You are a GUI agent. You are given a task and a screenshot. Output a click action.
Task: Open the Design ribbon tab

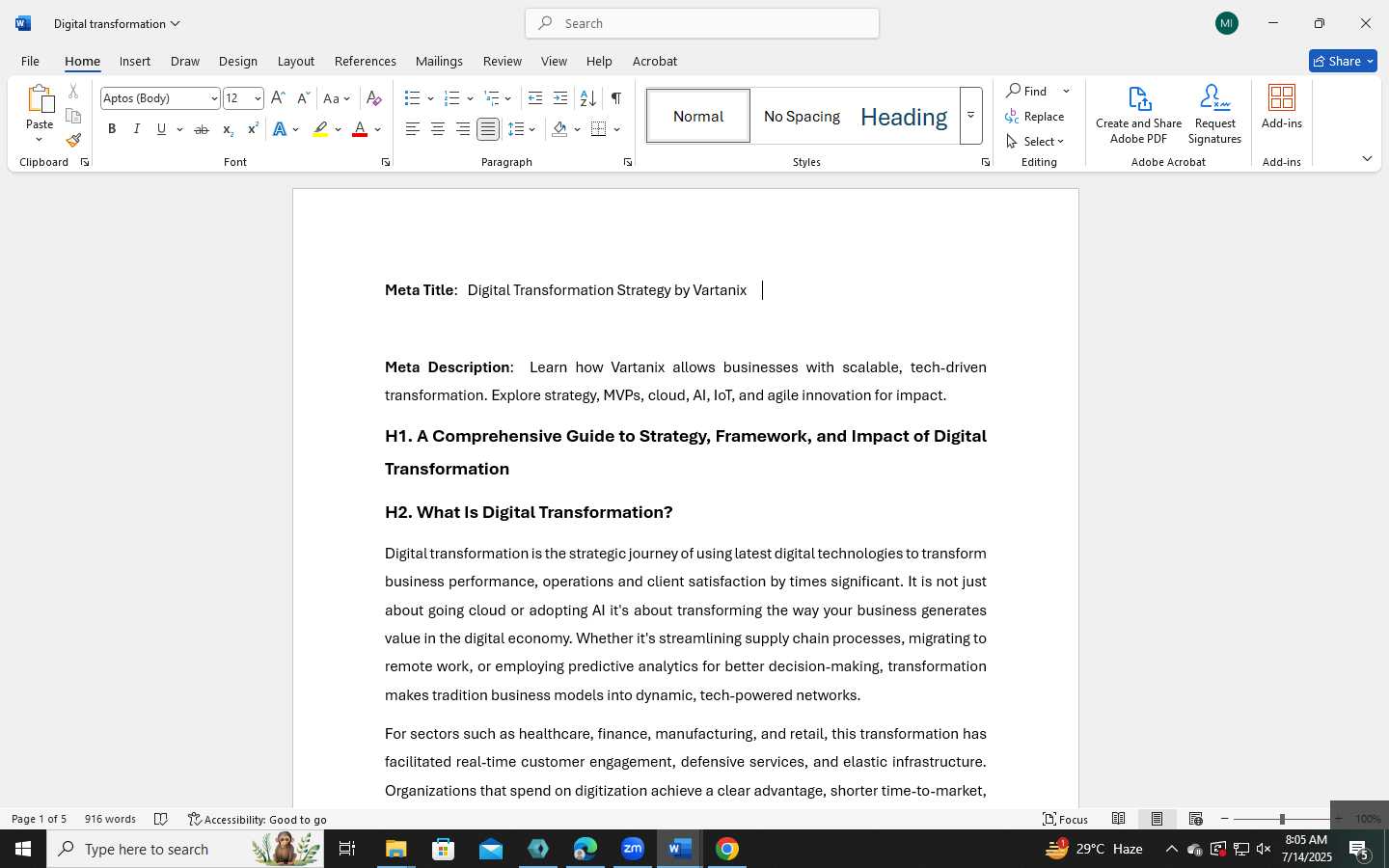237,61
